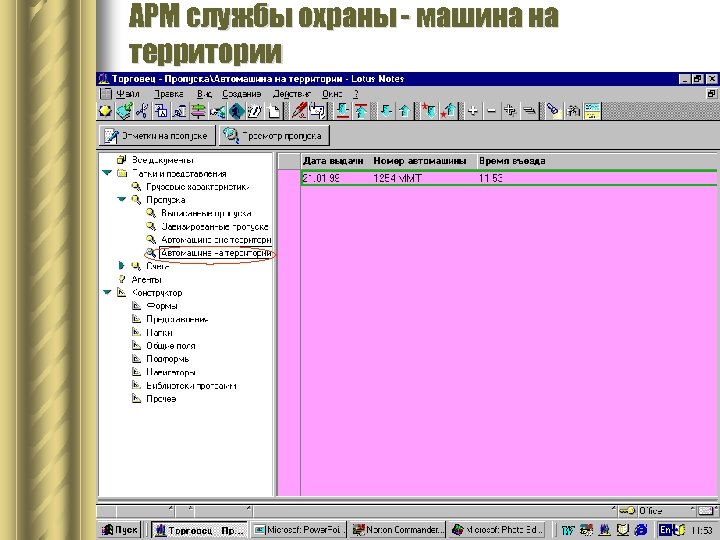Image resolution: width=720 pixels, height=540 pixels.
Task: Open the Правка menu
Action: [169, 94]
